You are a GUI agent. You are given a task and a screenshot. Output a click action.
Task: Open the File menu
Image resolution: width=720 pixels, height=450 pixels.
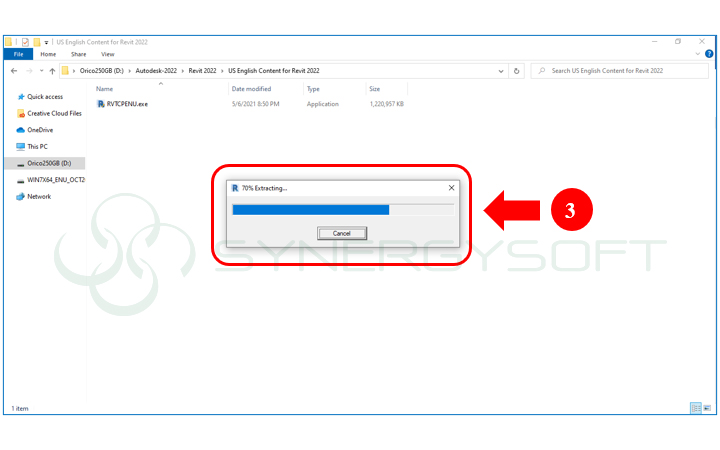pyautogui.click(x=18, y=54)
